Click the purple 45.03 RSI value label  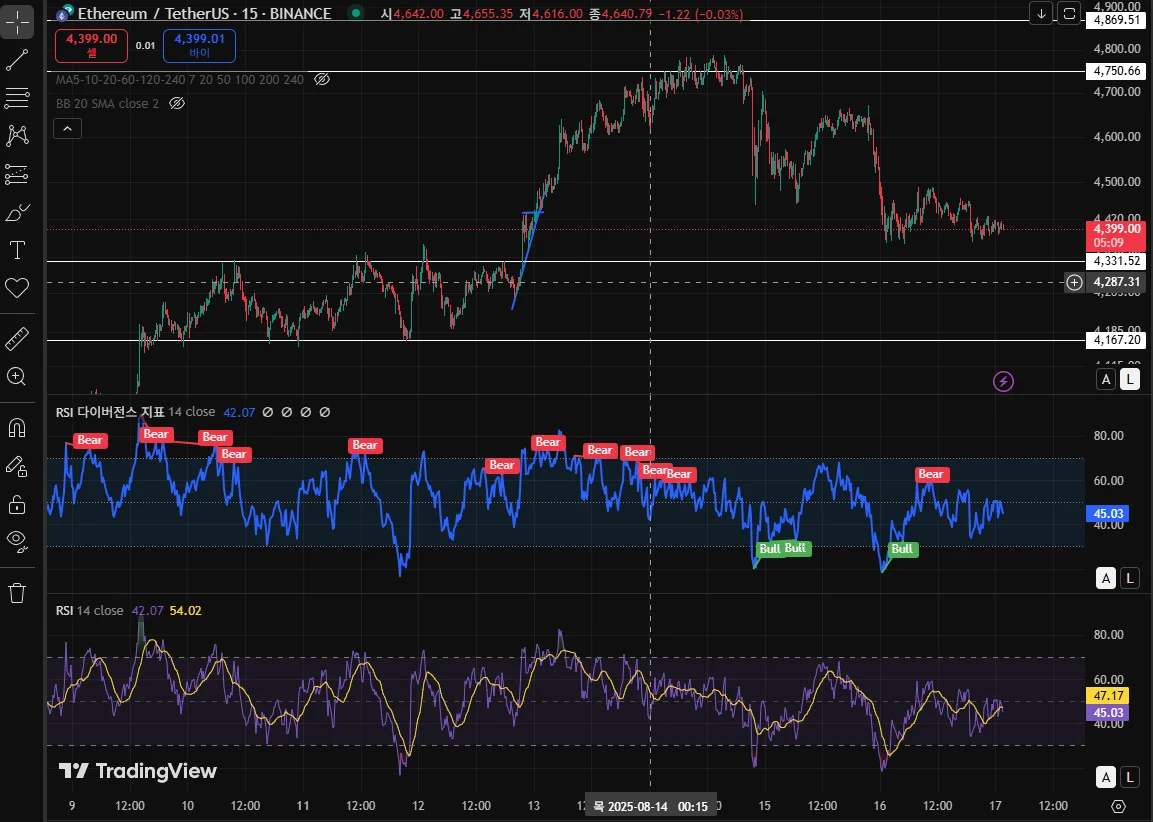pos(1108,712)
